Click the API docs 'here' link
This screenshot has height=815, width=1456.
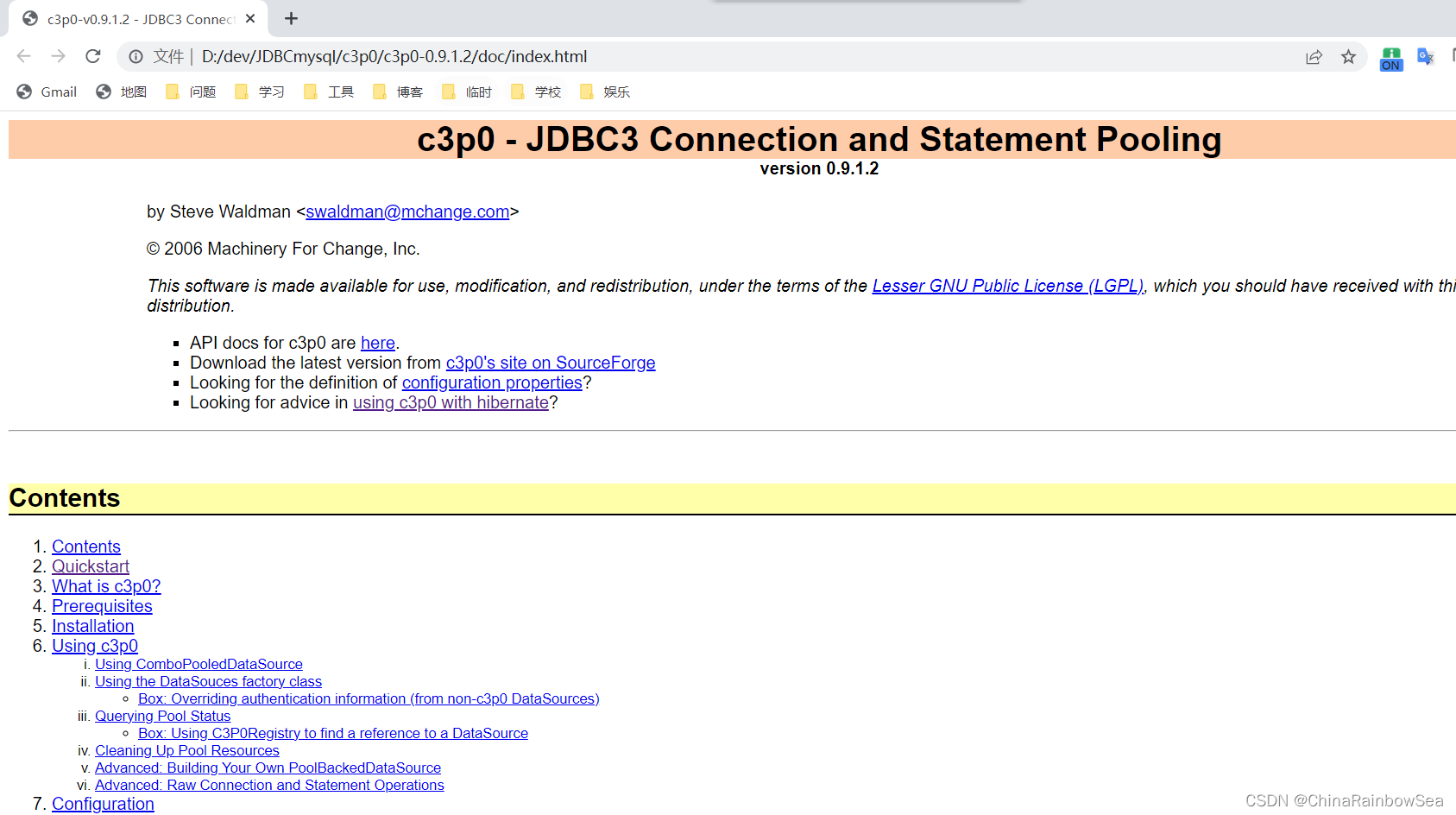[x=378, y=343]
